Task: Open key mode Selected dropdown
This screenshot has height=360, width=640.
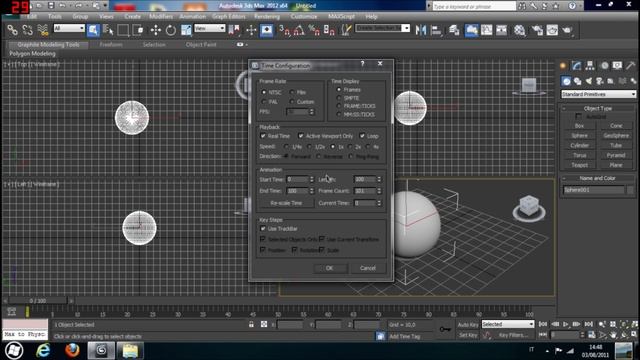Action: [x=507, y=324]
